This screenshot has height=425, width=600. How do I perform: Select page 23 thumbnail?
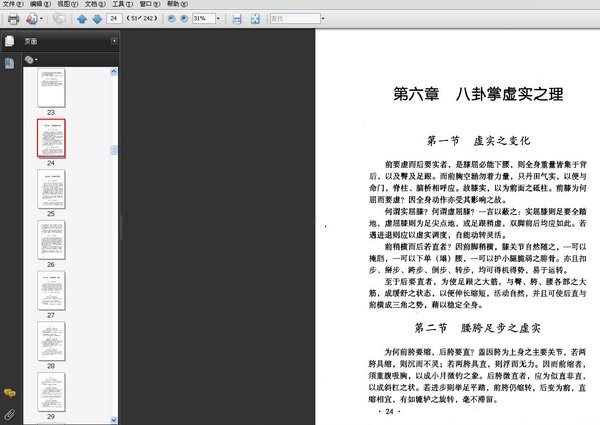(x=51, y=88)
